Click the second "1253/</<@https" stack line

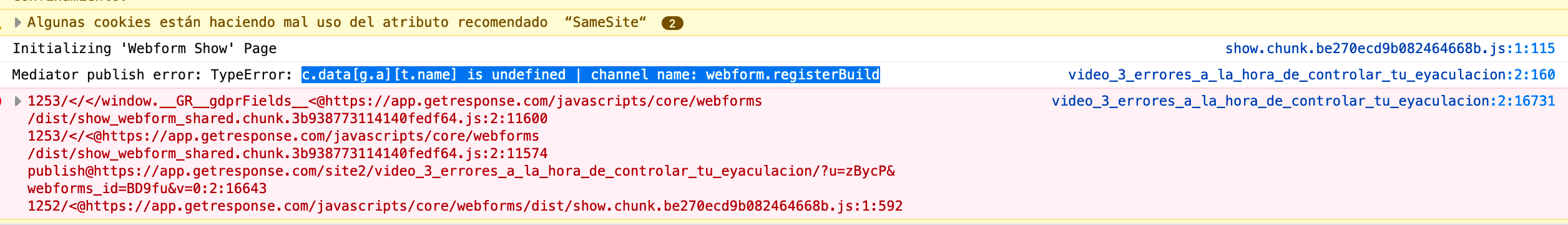tap(283, 136)
